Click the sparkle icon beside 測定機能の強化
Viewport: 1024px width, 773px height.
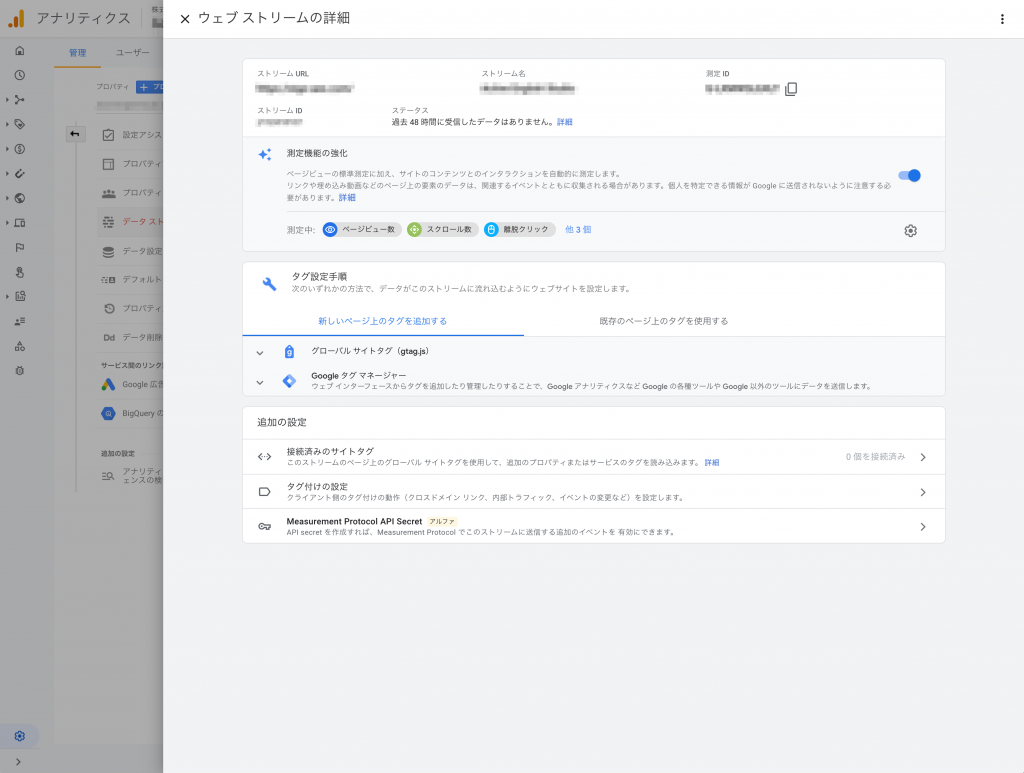click(264, 155)
